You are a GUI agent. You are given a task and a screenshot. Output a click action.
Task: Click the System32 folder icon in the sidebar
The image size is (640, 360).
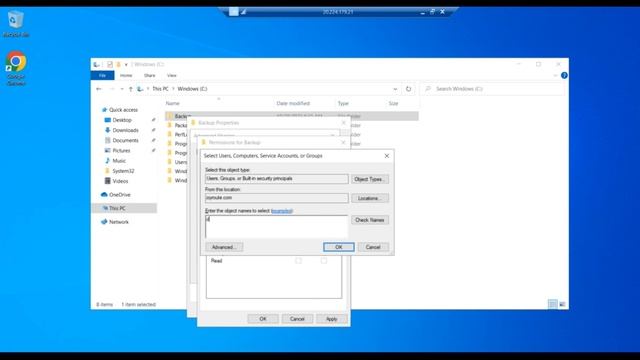108,171
